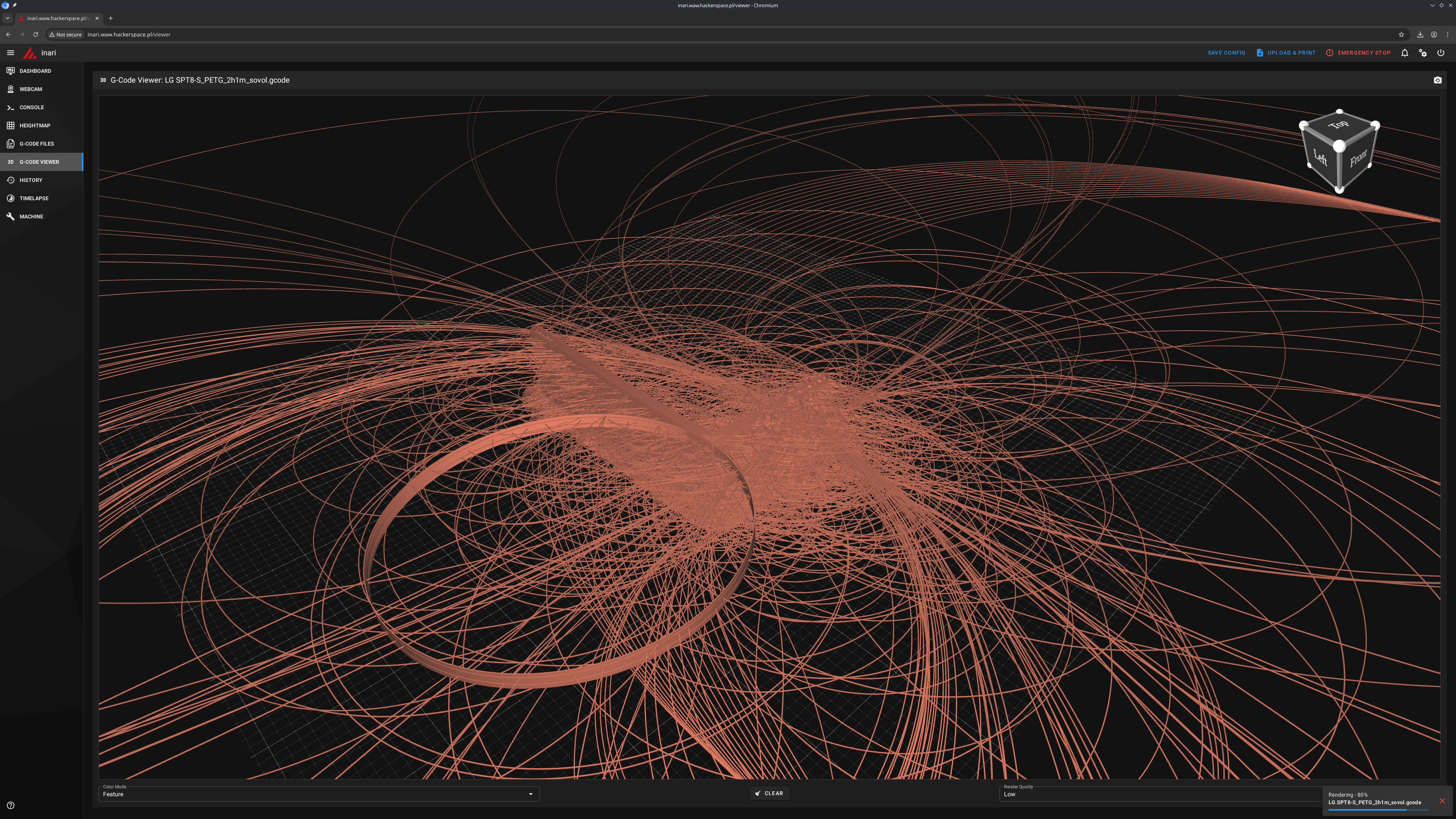
Task: Reload the page with the refresh icon
Action: click(36, 35)
